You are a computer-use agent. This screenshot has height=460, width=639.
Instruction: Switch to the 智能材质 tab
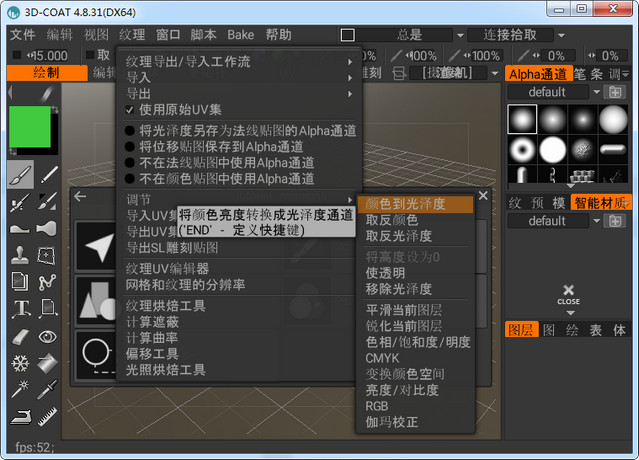(601, 202)
